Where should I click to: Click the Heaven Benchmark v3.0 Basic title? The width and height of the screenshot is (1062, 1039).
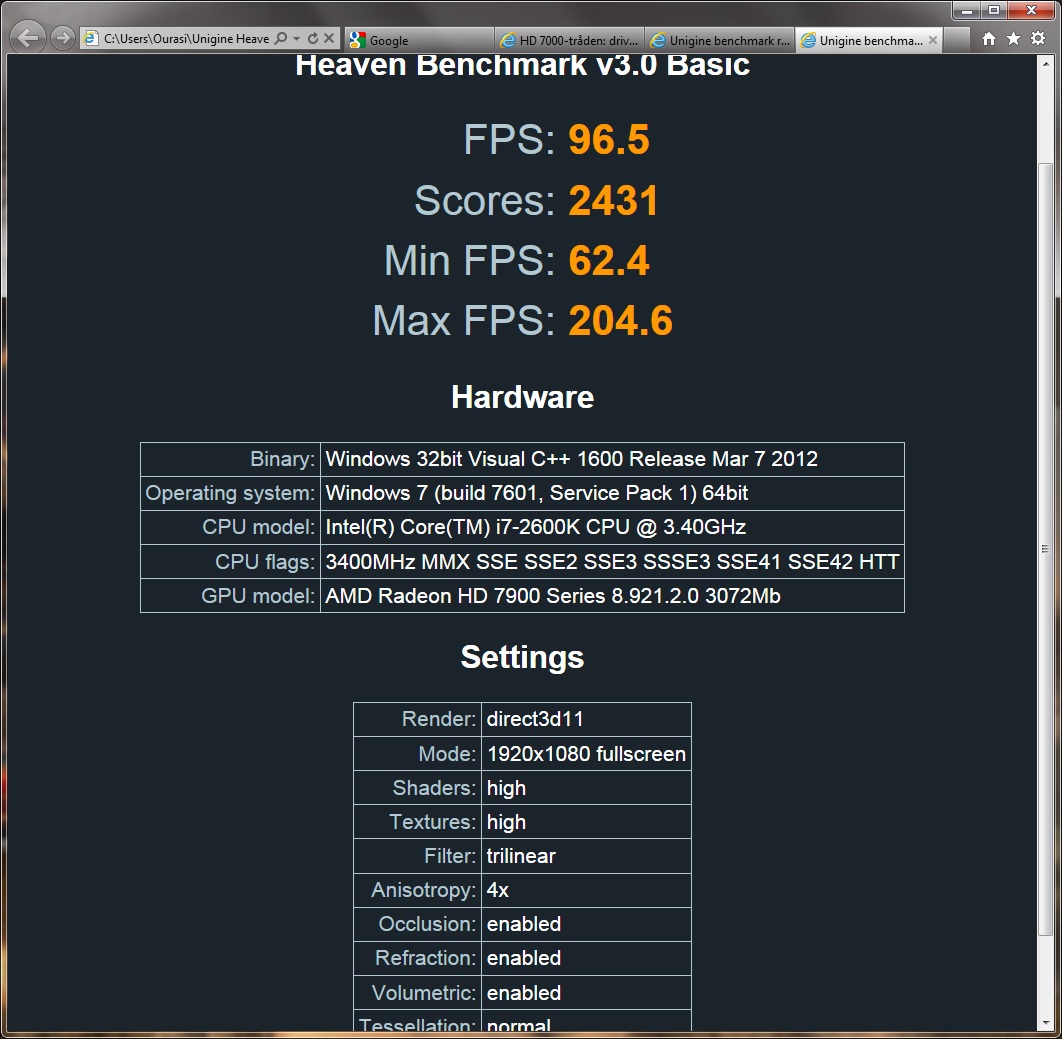[522, 66]
